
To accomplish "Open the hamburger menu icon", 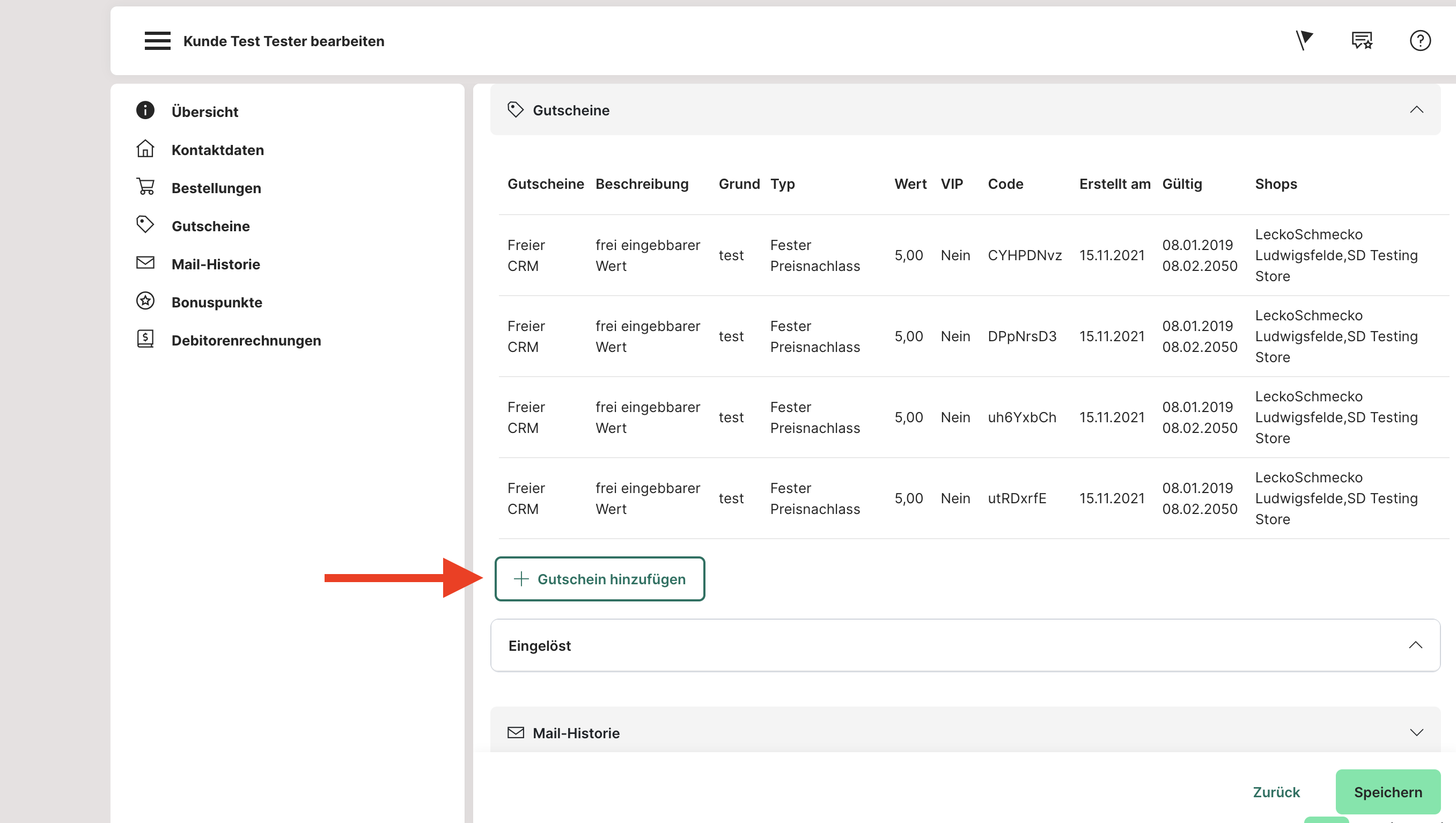I will point(157,41).
